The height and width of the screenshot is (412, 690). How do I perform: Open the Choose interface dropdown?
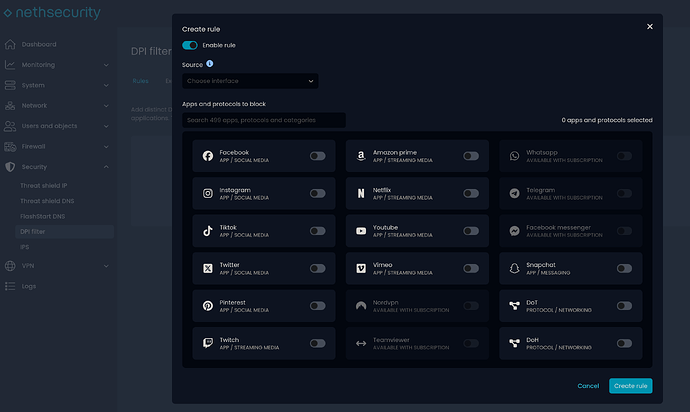pos(250,81)
